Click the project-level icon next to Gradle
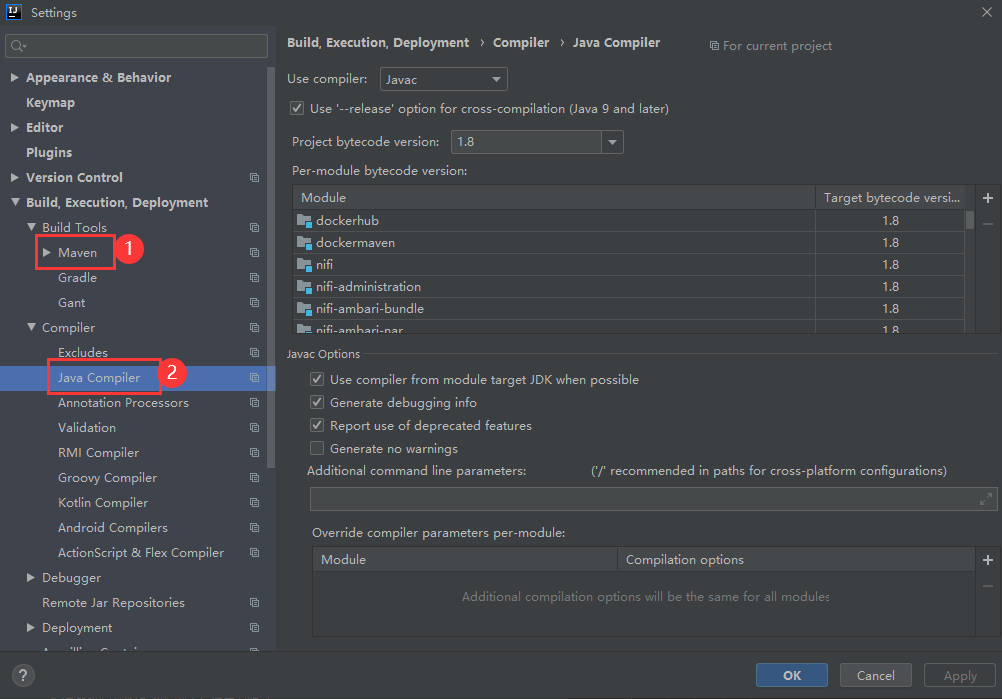Image resolution: width=1002 pixels, height=699 pixels. (254, 277)
